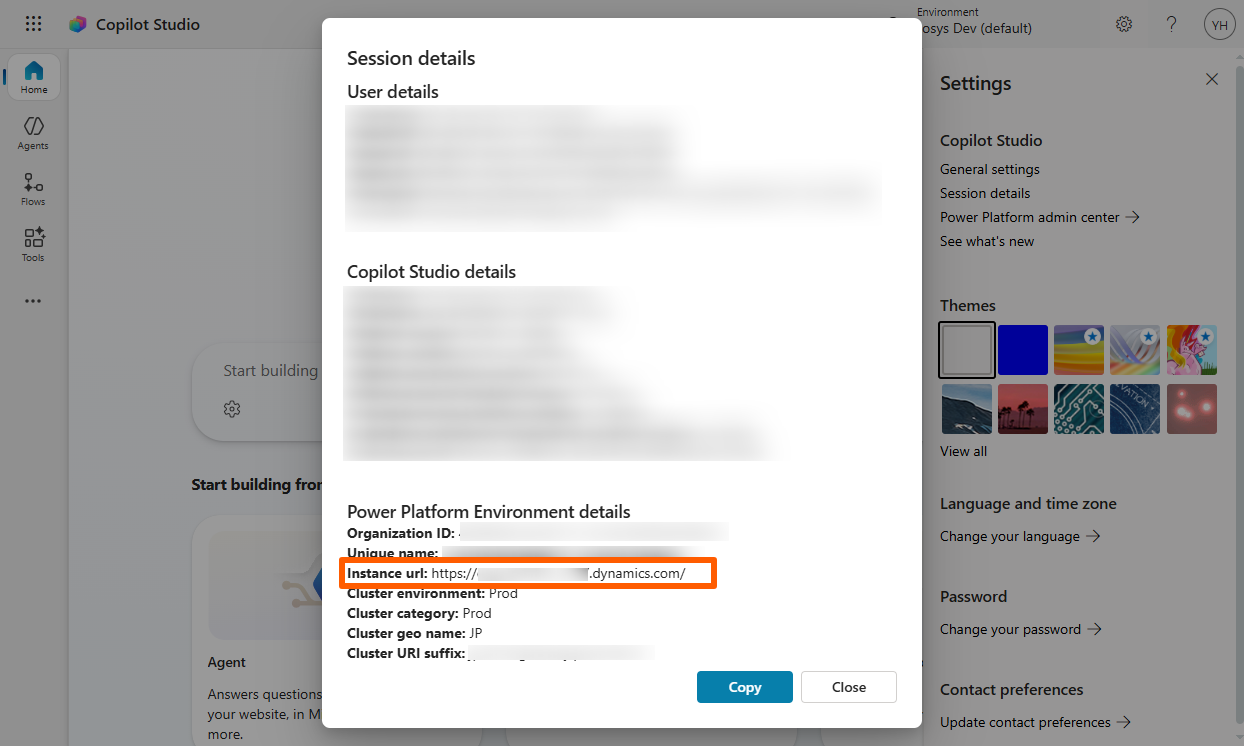Click the Agent card title

coord(227,662)
